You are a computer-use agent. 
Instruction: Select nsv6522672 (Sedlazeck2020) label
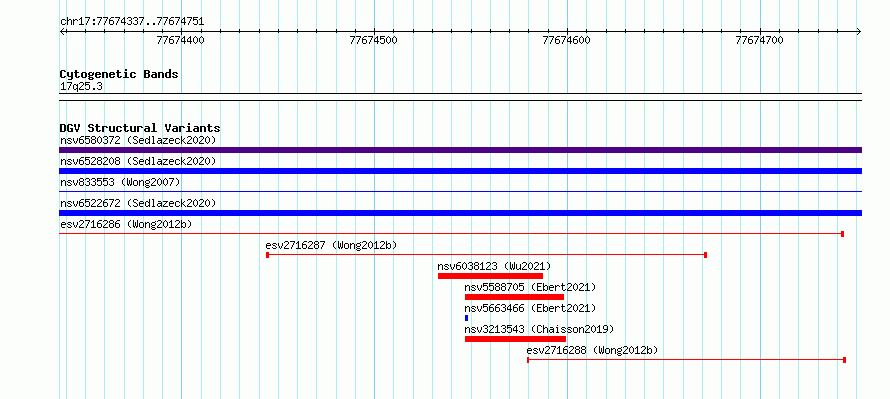coord(138,203)
